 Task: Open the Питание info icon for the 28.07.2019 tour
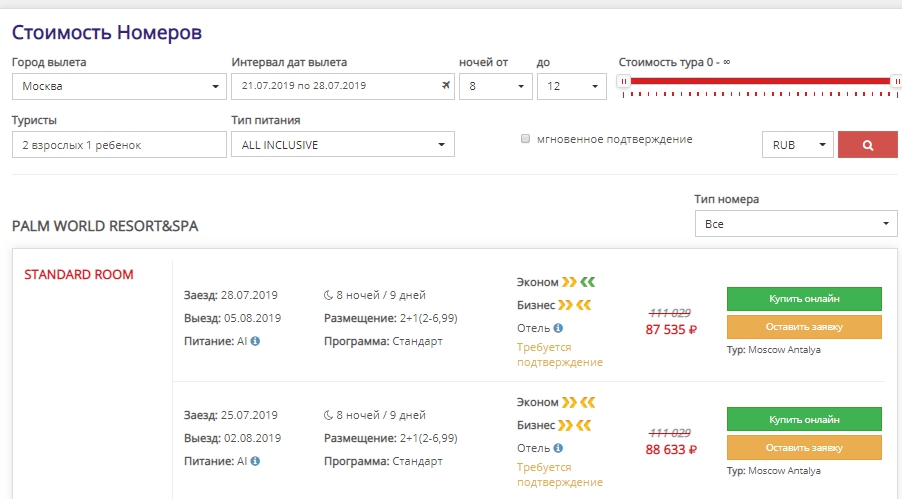coord(255,341)
